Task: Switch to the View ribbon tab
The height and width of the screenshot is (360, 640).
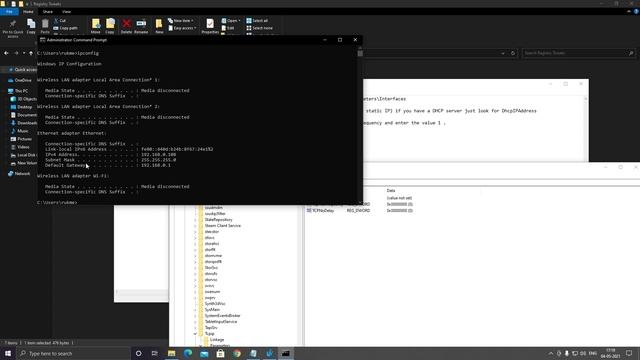Action: (x=66, y=12)
